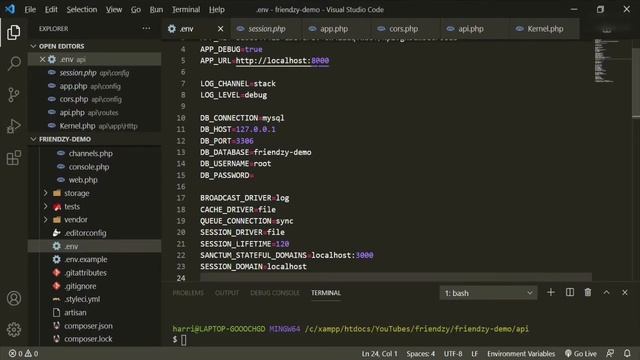Open the Terminal menu
The height and width of the screenshot is (360, 640).
[186, 9]
